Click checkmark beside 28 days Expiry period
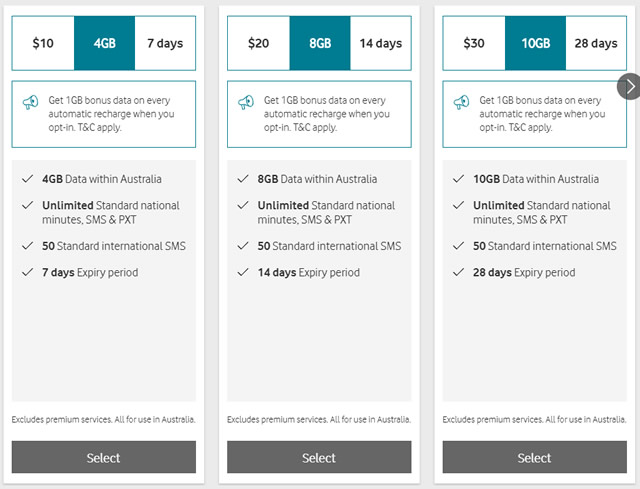640x489 pixels. point(459,272)
